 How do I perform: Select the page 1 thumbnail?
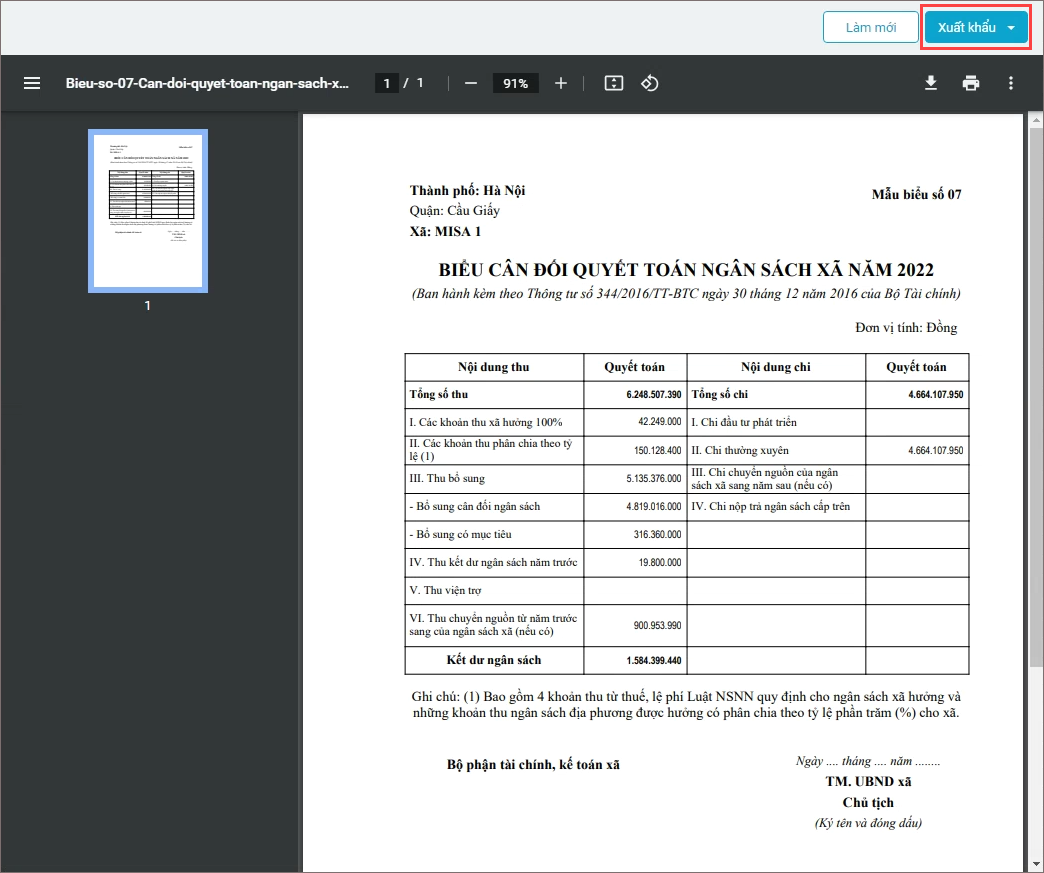(148, 211)
